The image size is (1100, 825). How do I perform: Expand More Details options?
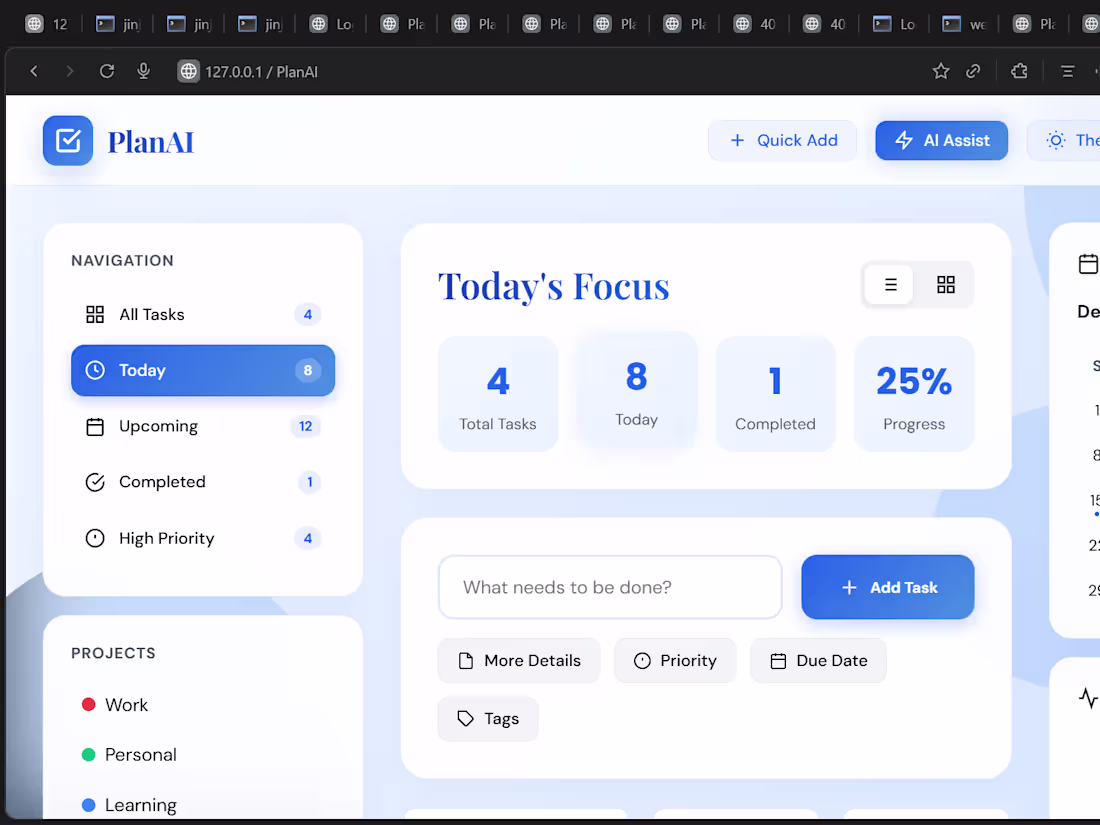click(519, 661)
